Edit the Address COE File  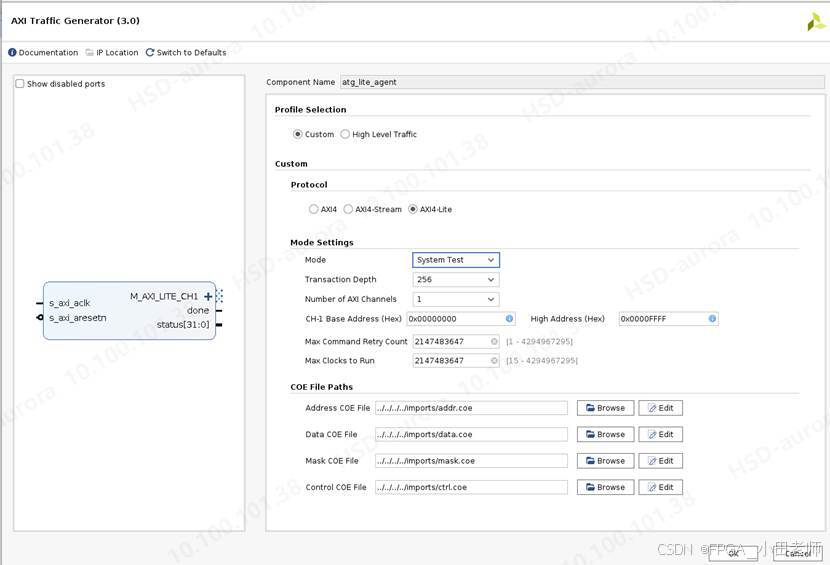coord(660,408)
